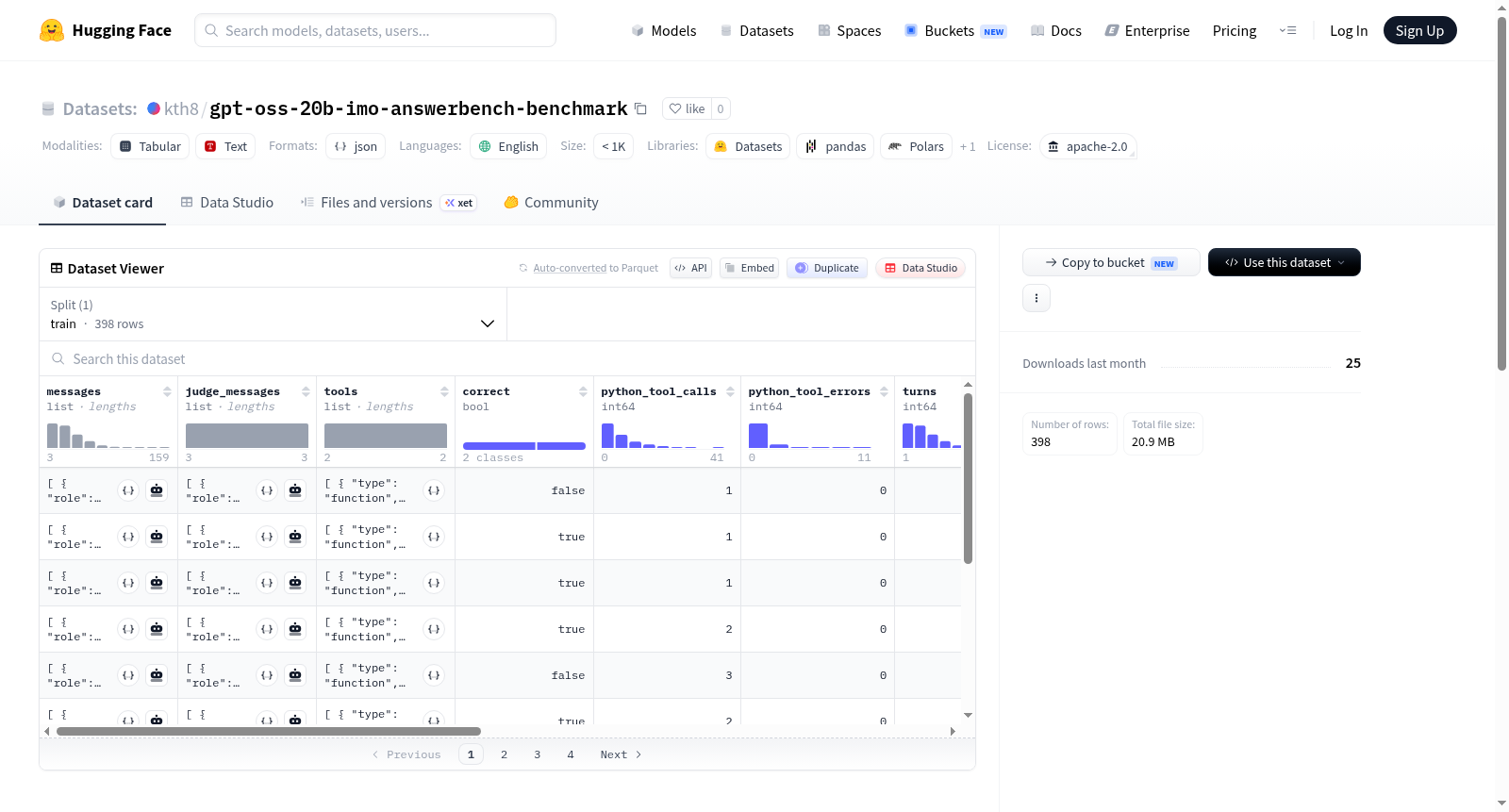Expand JSON of tools cell in third row
The height and width of the screenshot is (812, 1509).
434,583
